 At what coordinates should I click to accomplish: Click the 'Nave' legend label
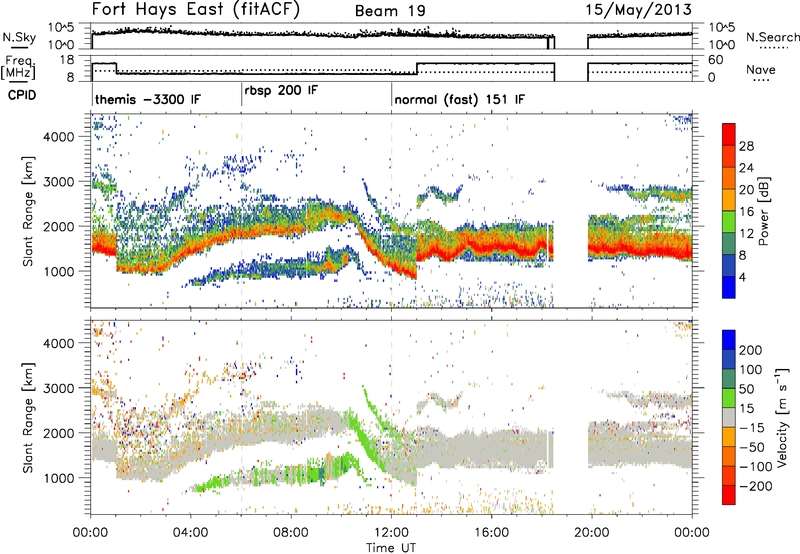pyautogui.click(x=761, y=69)
